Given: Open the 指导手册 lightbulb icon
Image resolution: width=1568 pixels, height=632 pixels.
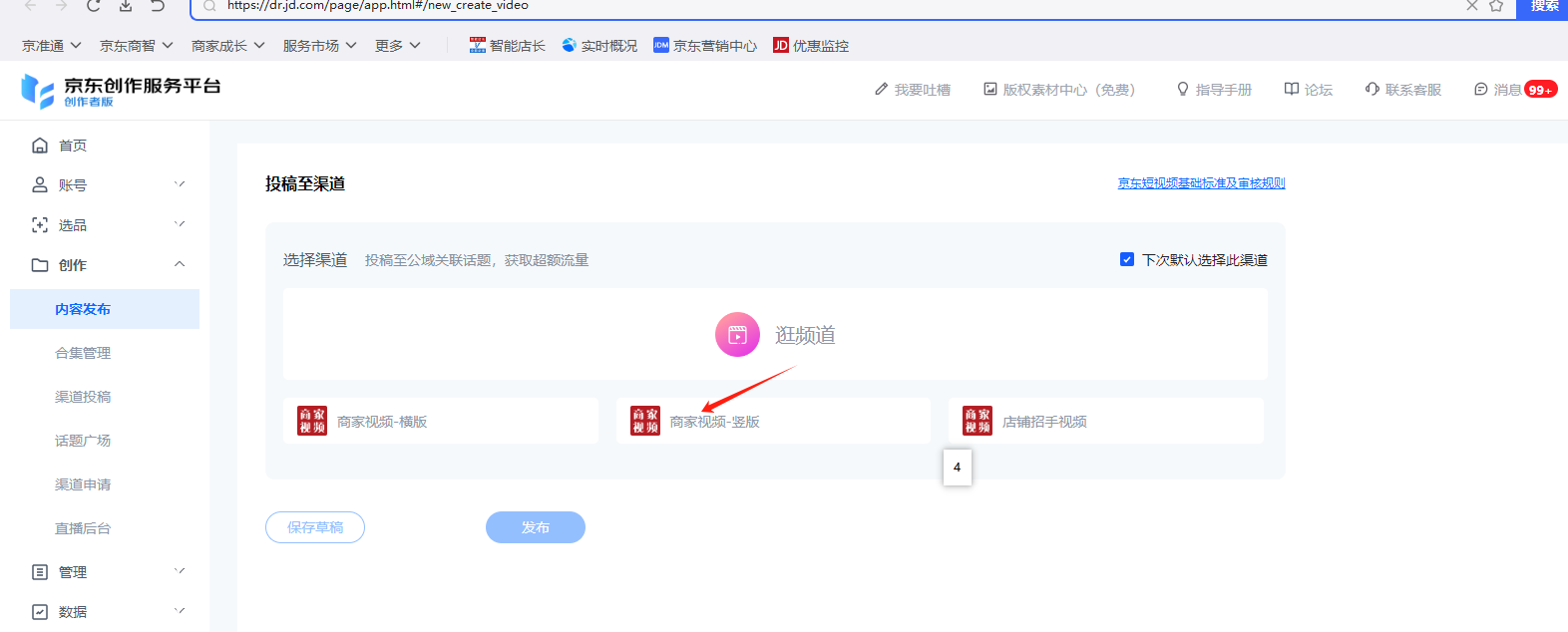Looking at the screenshot, I should (x=1183, y=90).
